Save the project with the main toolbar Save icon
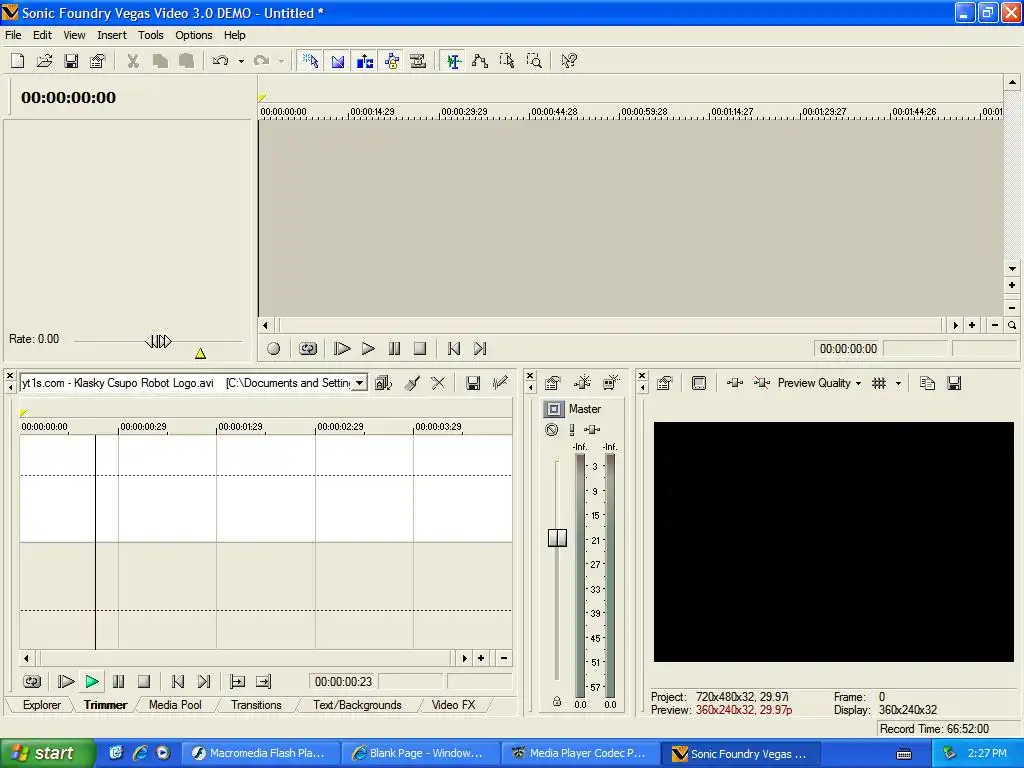 click(71, 61)
